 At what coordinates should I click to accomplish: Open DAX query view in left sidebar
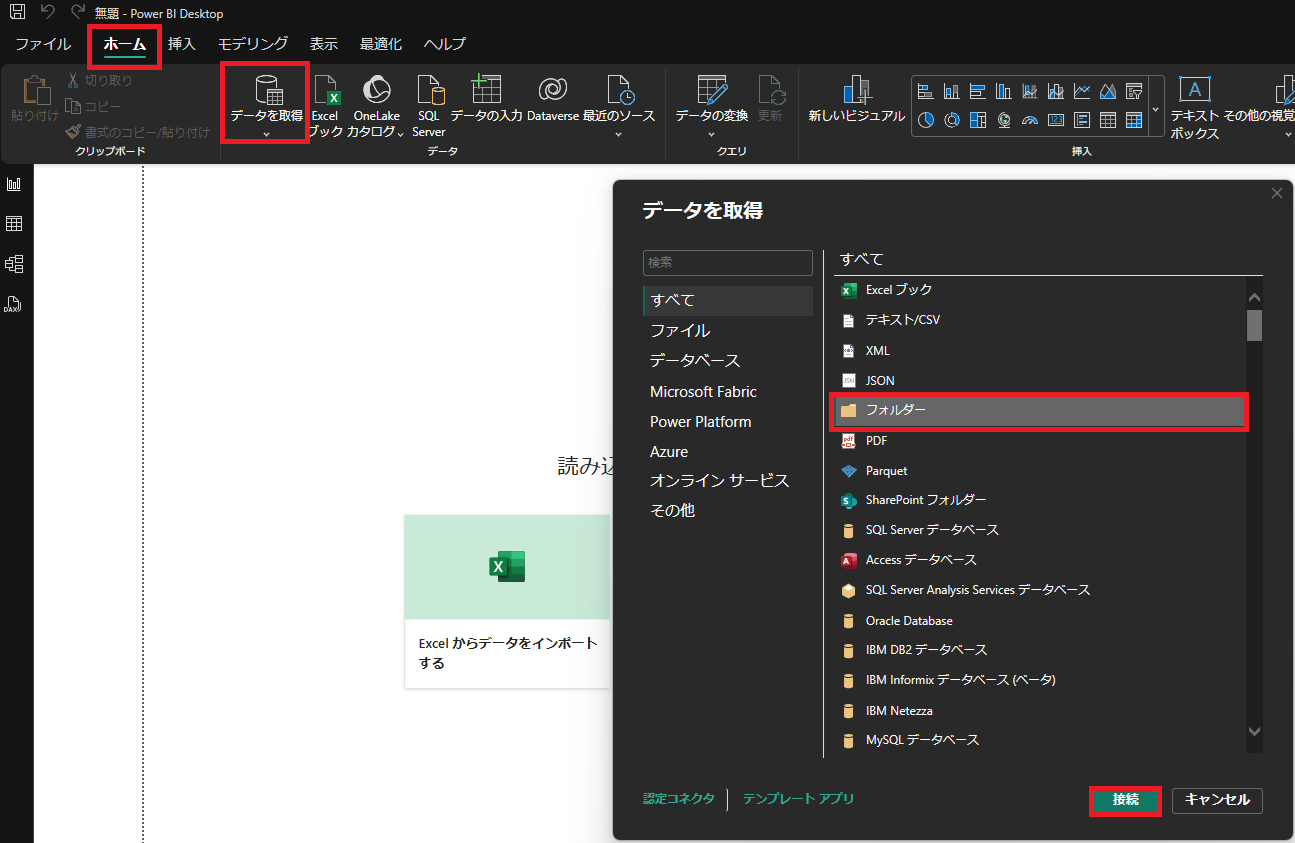click(14, 304)
